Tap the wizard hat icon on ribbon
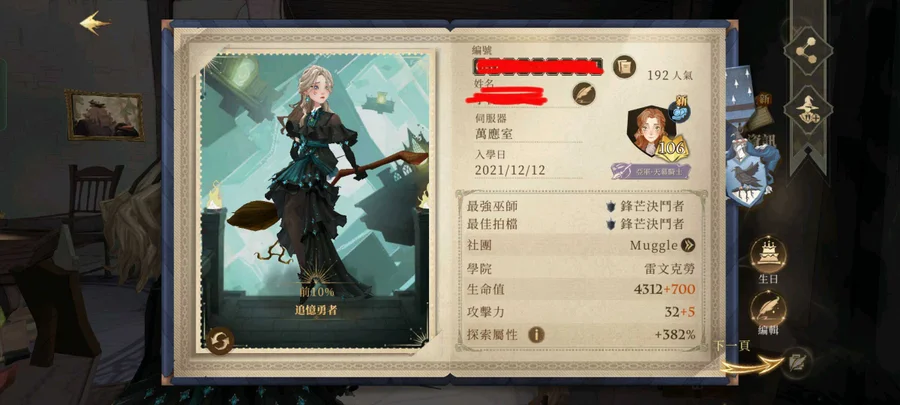This screenshot has width=900, height=405. [x=808, y=111]
